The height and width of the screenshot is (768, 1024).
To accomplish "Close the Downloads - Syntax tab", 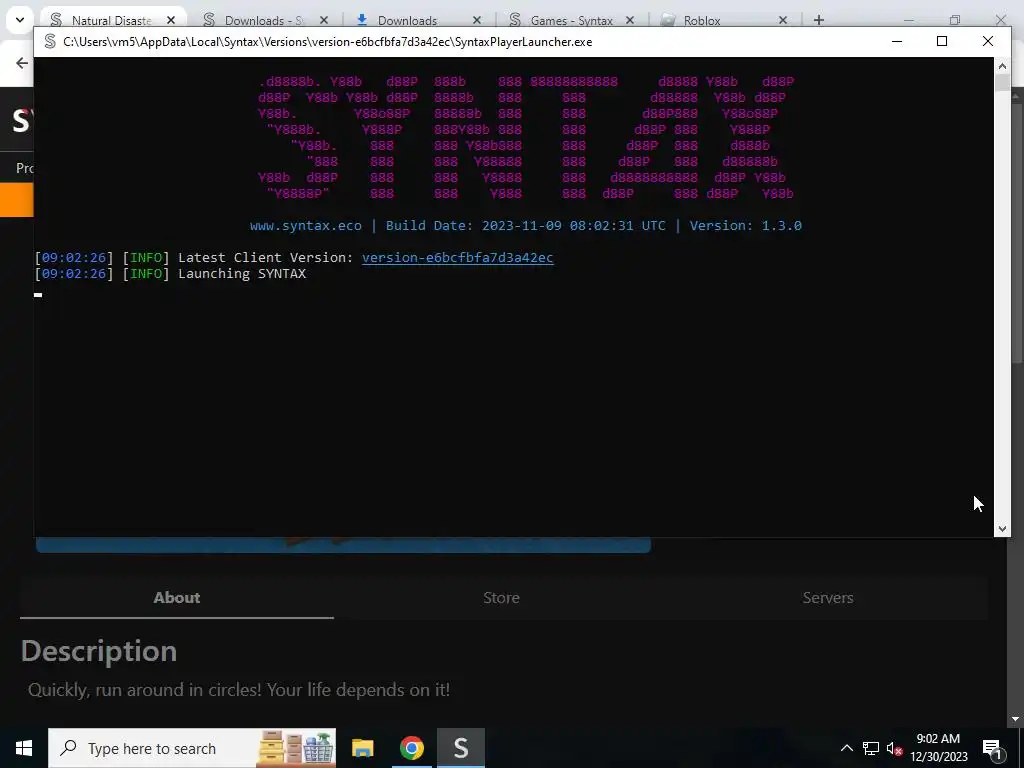I will [x=324, y=20].
